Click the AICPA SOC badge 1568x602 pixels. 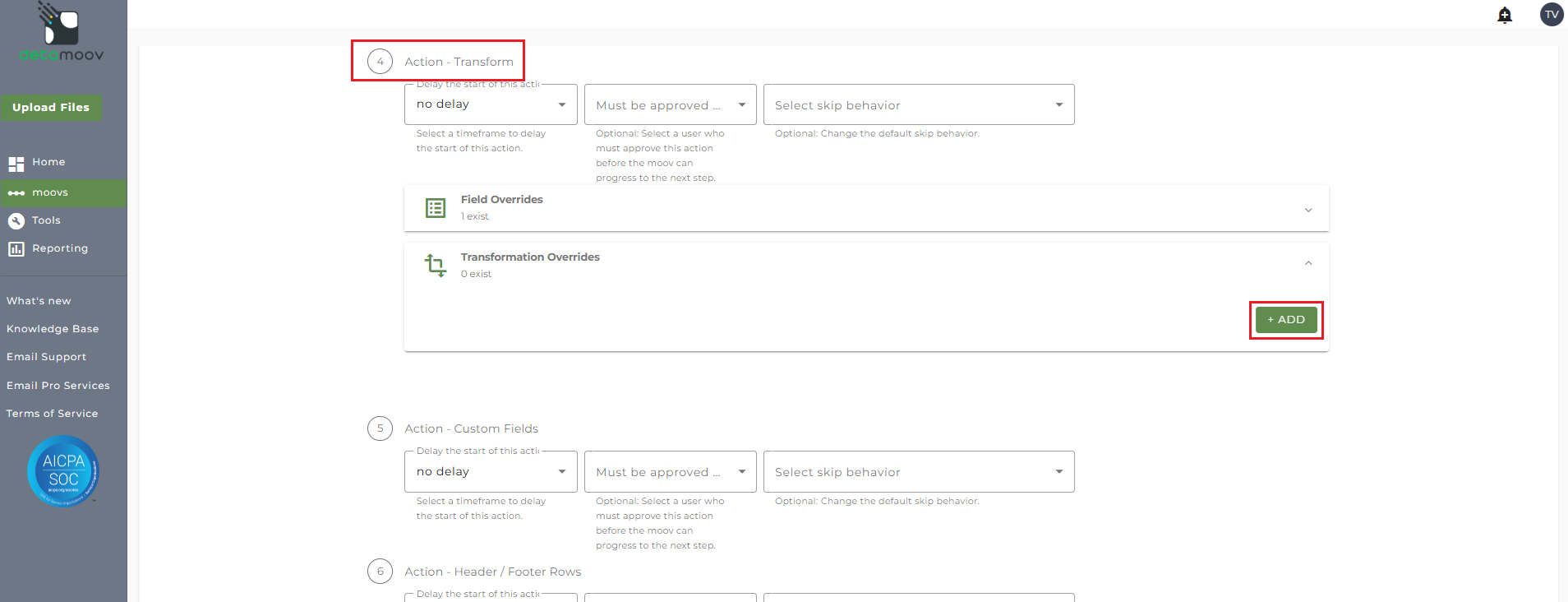click(63, 471)
